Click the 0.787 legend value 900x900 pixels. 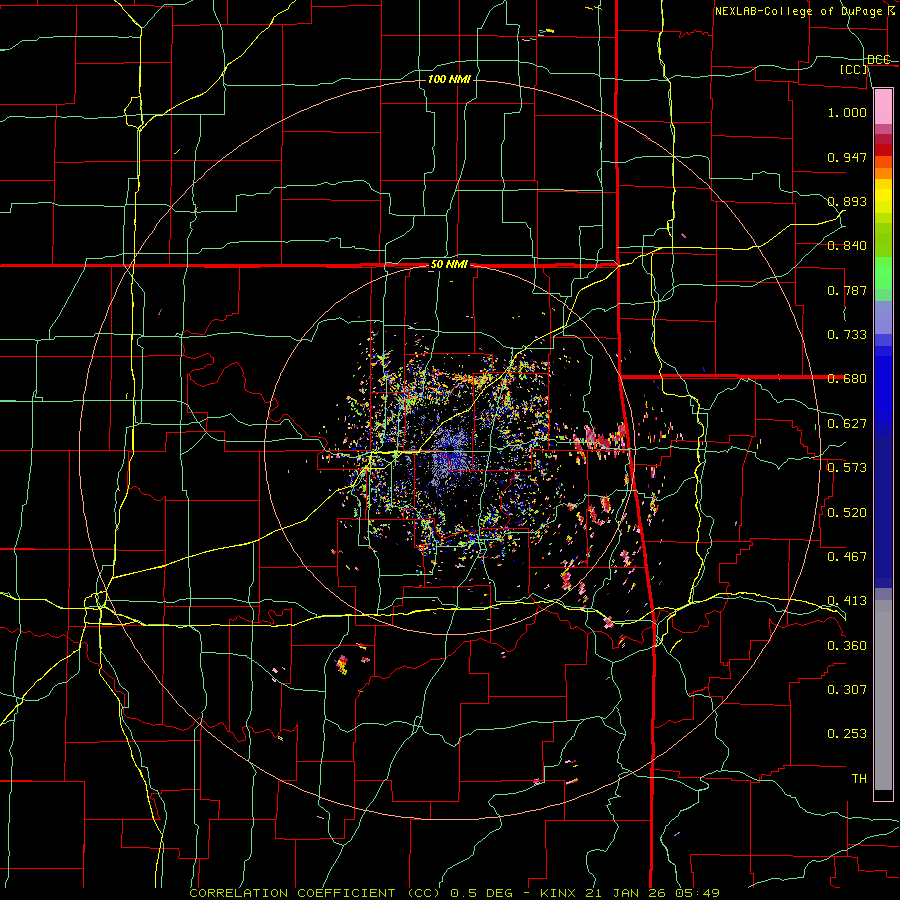point(847,290)
